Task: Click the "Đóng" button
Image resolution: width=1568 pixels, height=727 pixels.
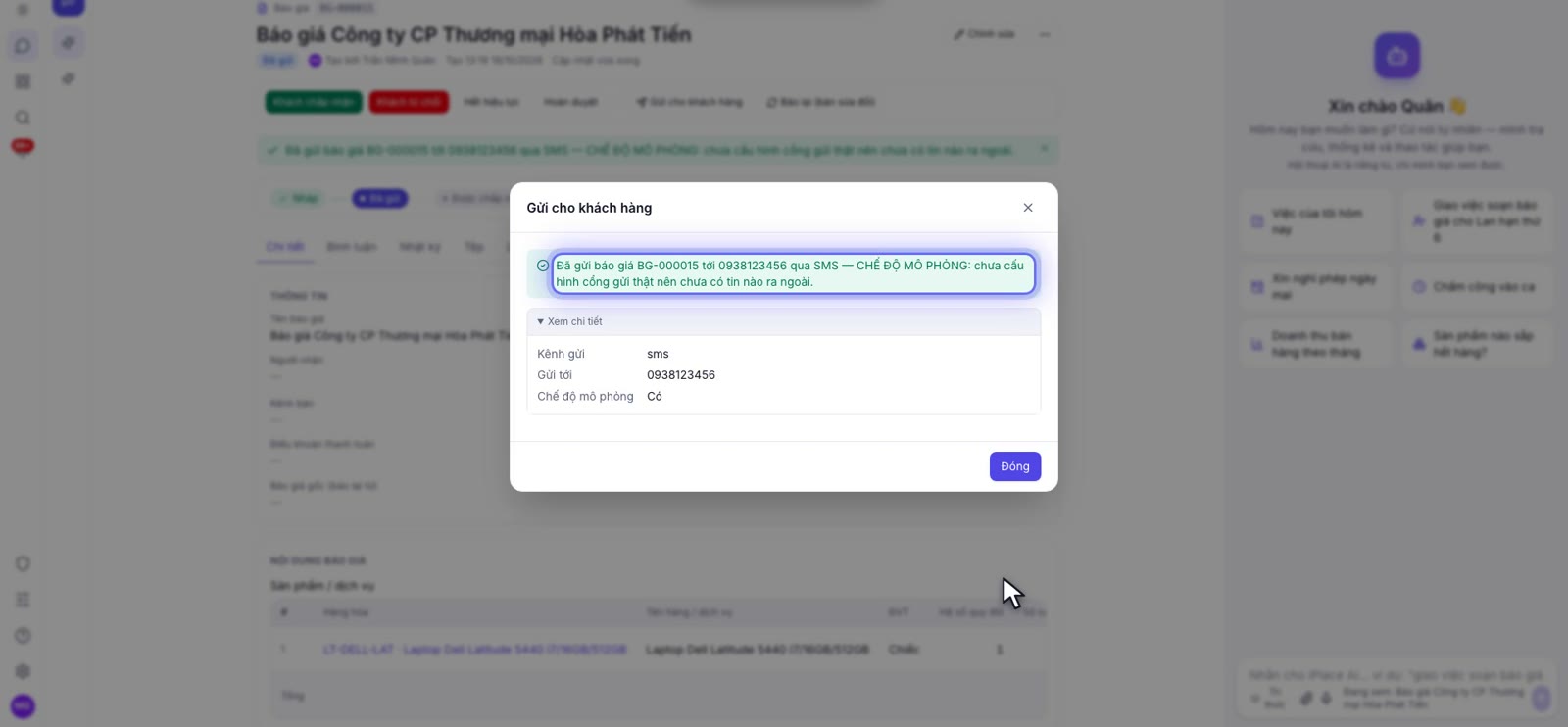Action: click(1015, 466)
